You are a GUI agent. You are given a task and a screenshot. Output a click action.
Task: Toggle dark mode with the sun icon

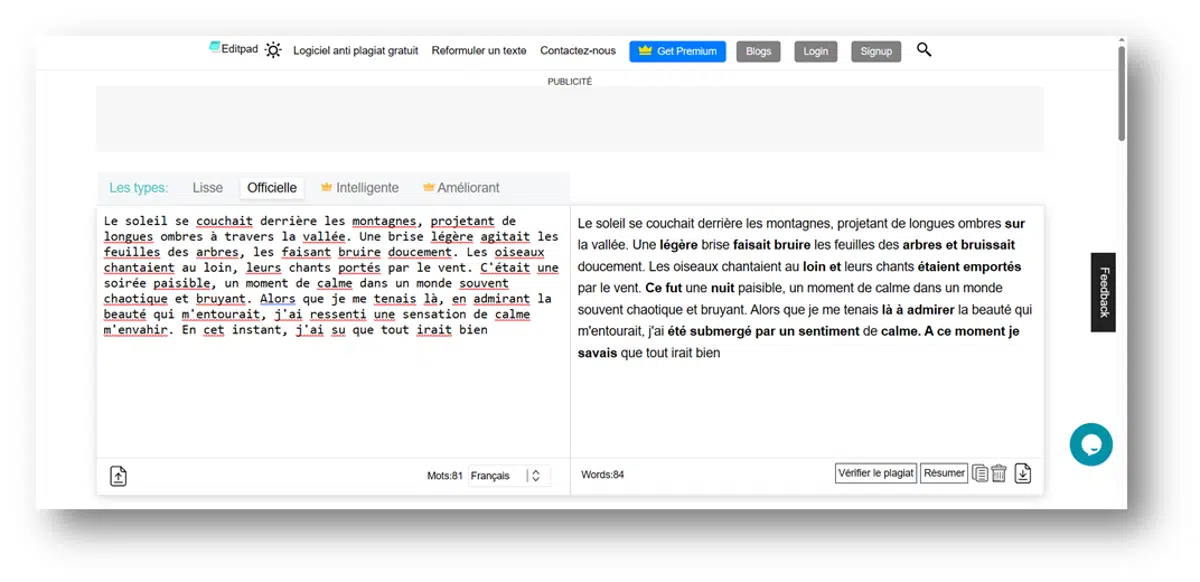(x=272, y=50)
